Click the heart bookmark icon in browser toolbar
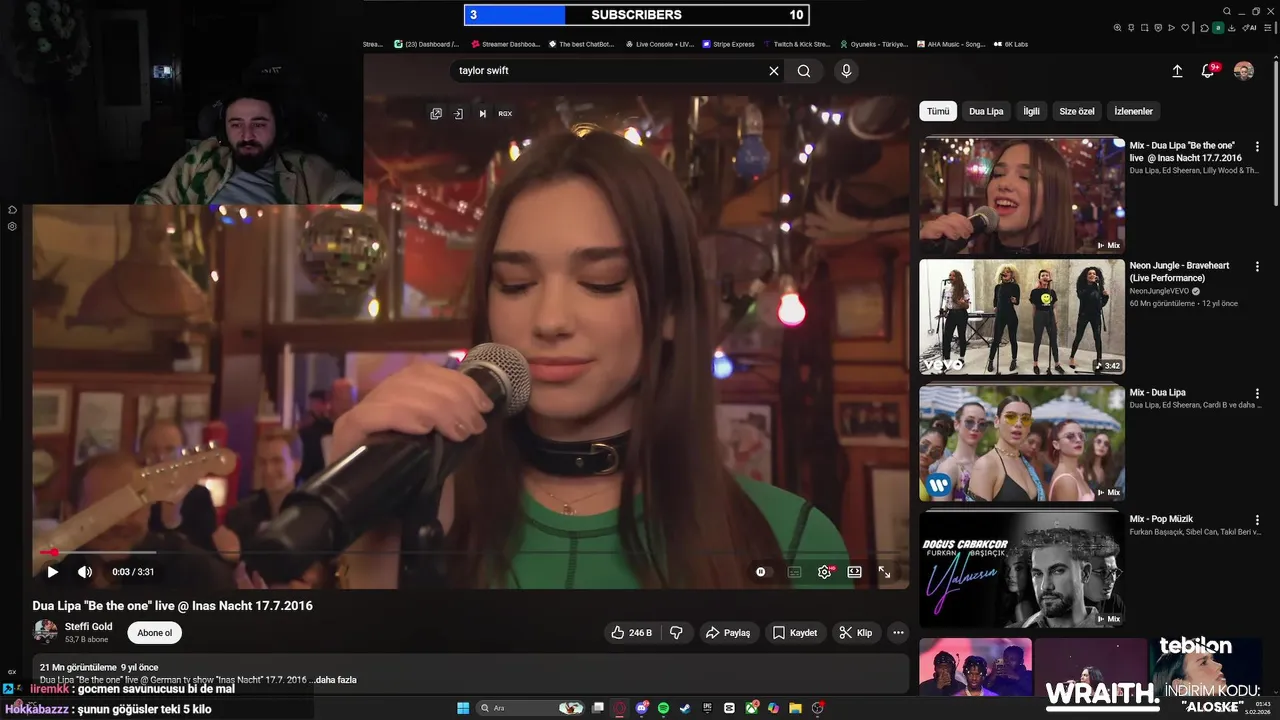Screen dimensions: 1280x720 1185,28
